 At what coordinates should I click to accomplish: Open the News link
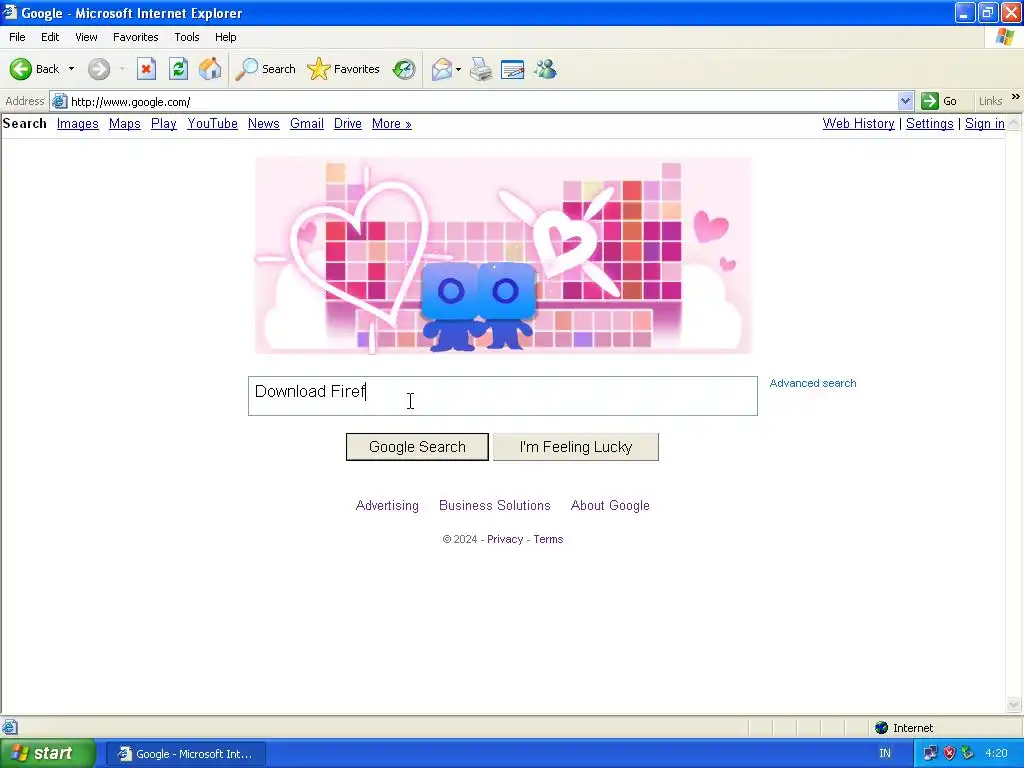pos(264,123)
